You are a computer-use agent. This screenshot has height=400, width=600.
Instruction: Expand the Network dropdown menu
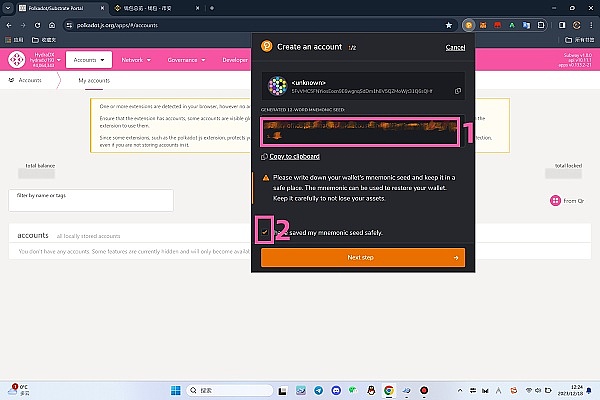point(136,60)
